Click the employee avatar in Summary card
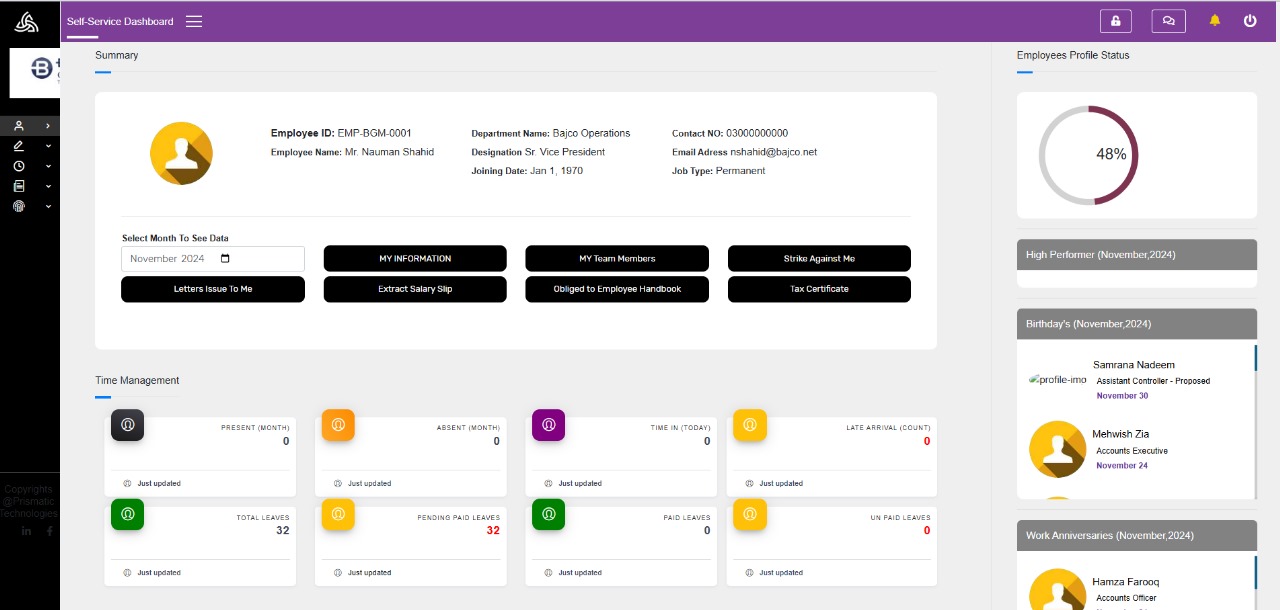Image resolution: width=1280 pixels, height=610 pixels. click(x=181, y=153)
